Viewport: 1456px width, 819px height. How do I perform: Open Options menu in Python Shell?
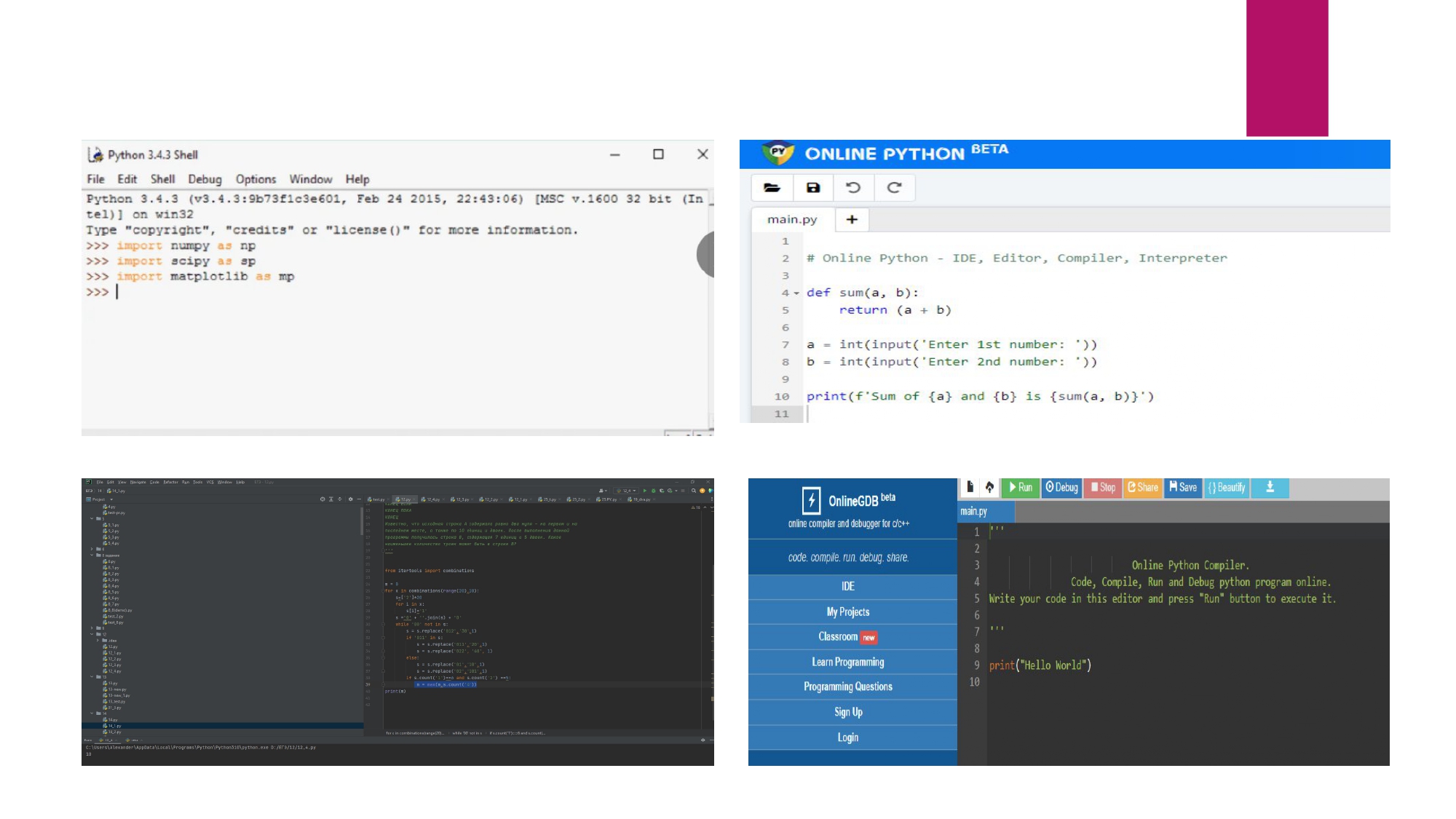click(256, 179)
